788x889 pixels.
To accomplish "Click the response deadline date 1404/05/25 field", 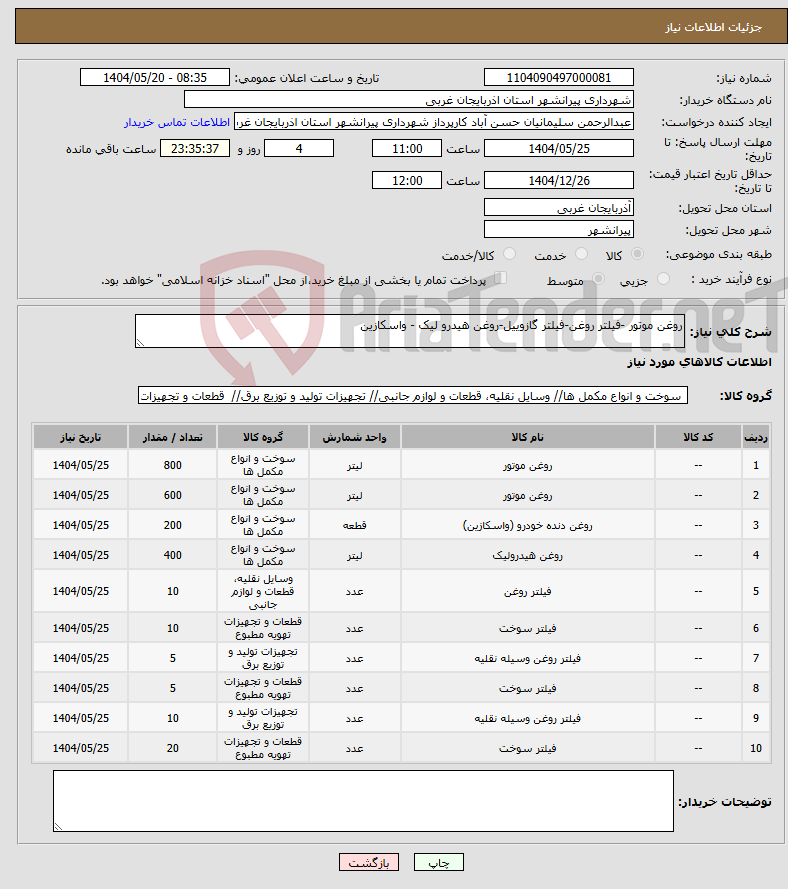I will point(559,149).
